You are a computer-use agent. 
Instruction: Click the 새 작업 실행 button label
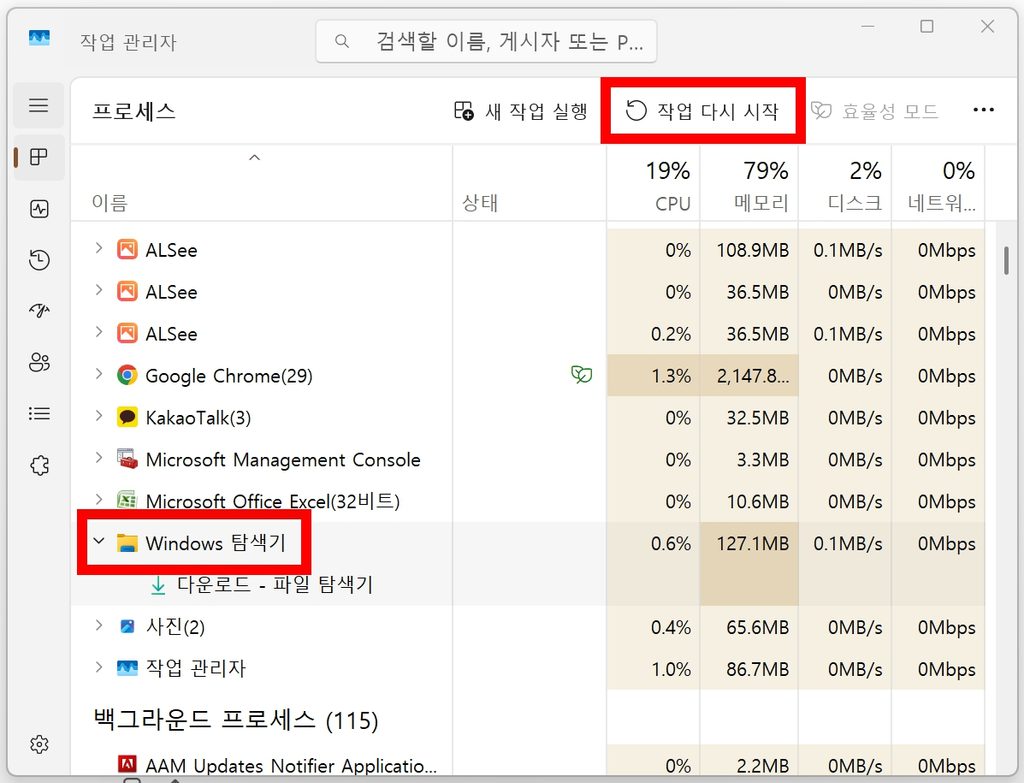pos(537,111)
